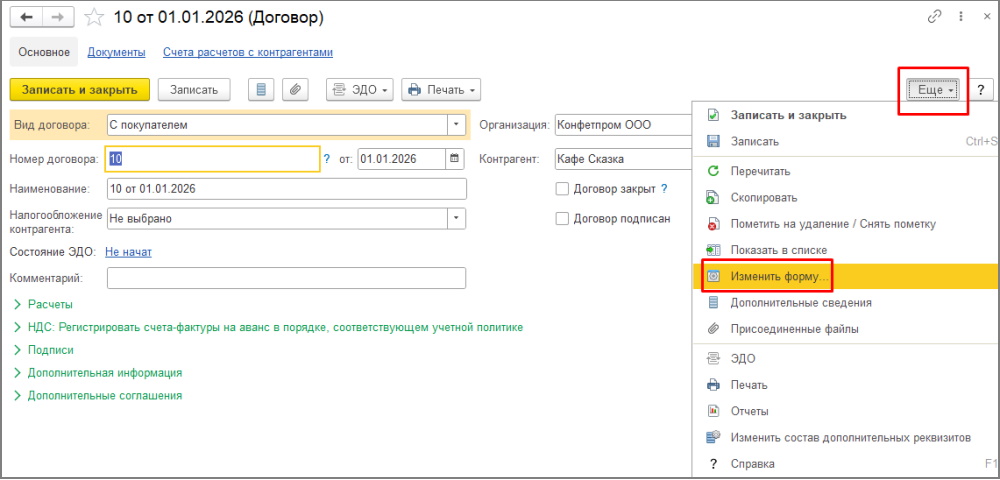This screenshot has height=480, width=1000.
Task: Tick the "Договор подписан" checkbox
Action: [x=562, y=218]
